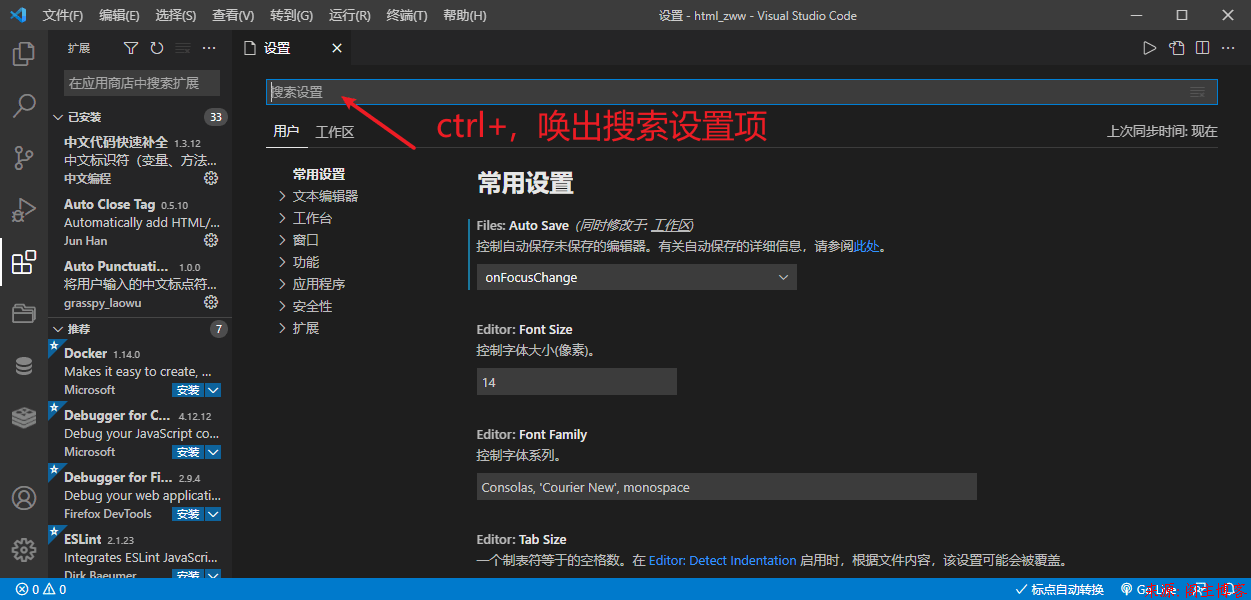Viewport: 1251px width, 600px height.
Task: Open the 帮助(H) menu
Action: tap(464, 16)
